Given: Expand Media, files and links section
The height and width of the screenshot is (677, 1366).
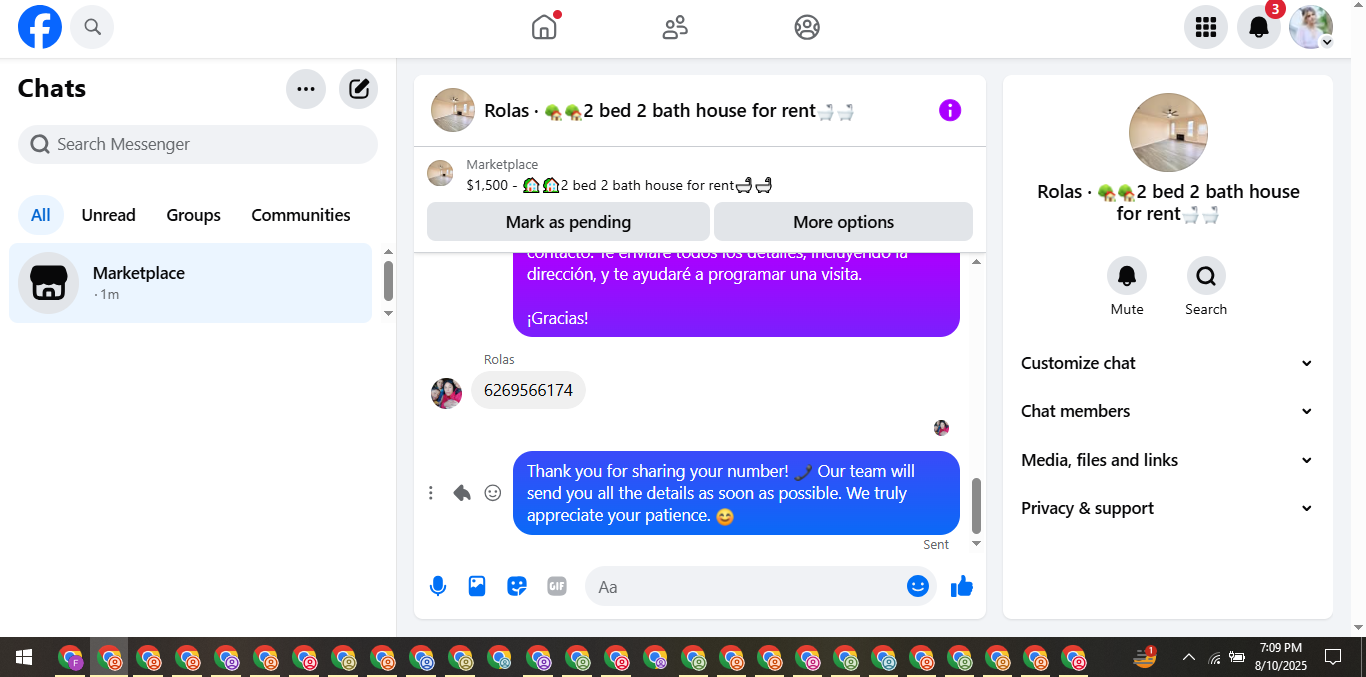Looking at the screenshot, I should pyautogui.click(x=1167, y=460).
